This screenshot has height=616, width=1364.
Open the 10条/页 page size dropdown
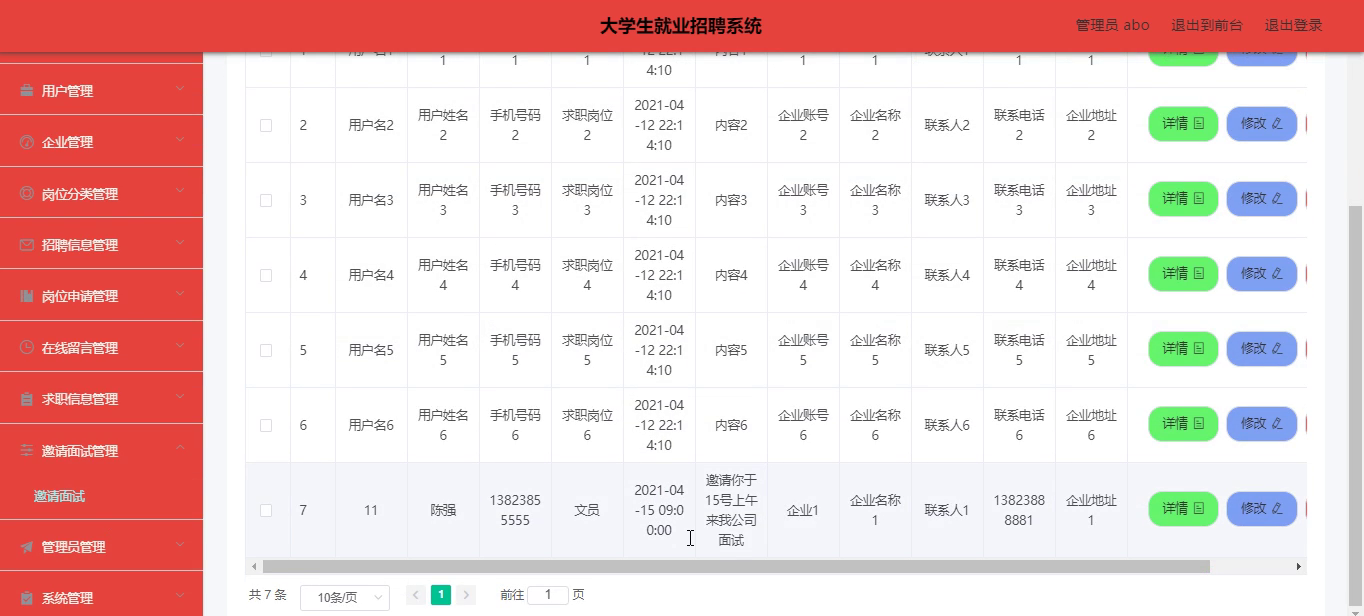click(x=345, y=597)
